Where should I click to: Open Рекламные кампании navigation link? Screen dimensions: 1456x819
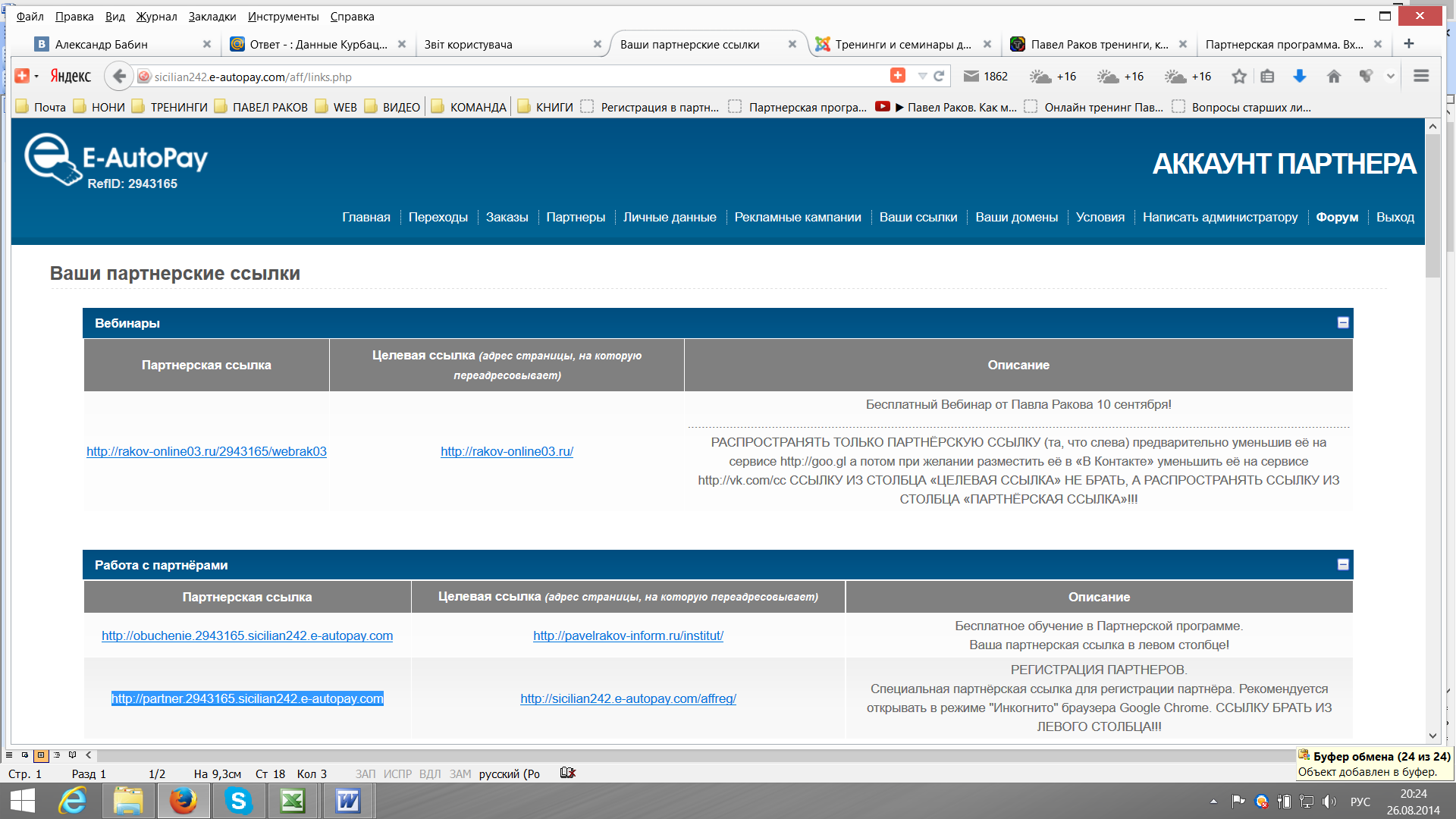point(798,217)
